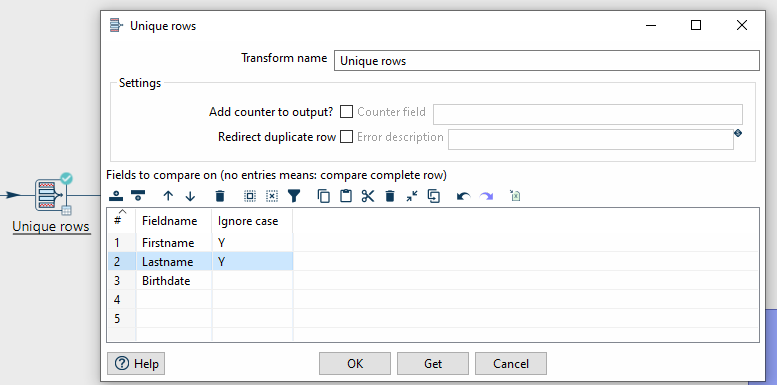Click the small grid icon under the Unique rows node

tap(66, 210)
